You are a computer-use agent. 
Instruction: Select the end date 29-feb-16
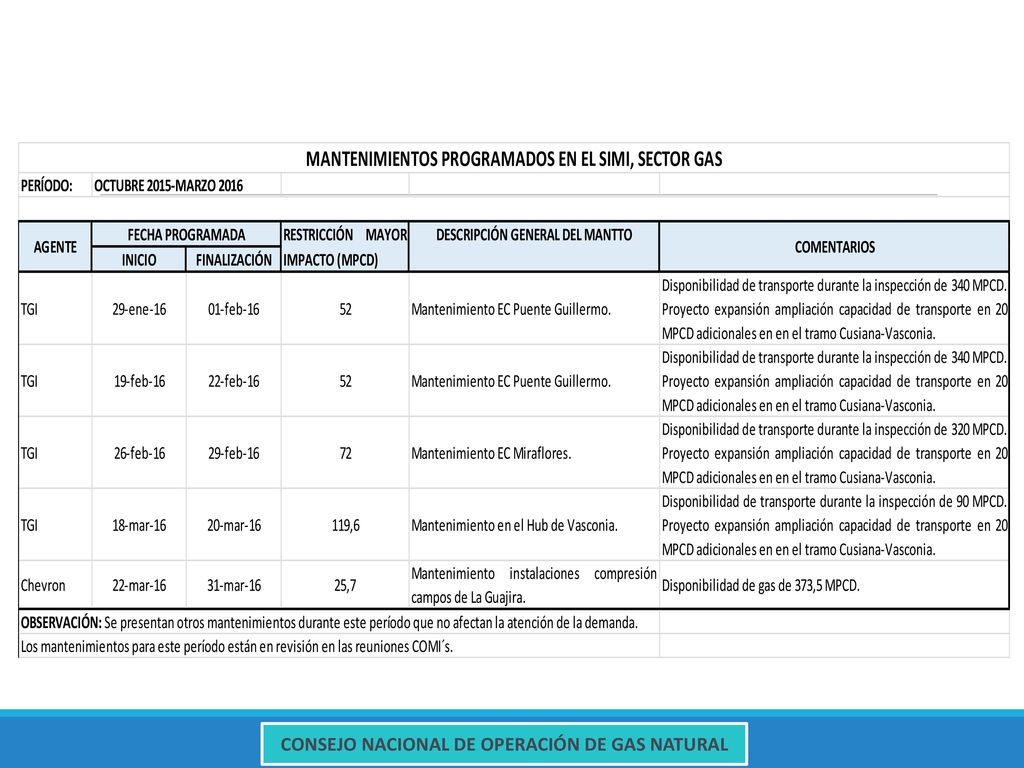(x=233, y=453)
